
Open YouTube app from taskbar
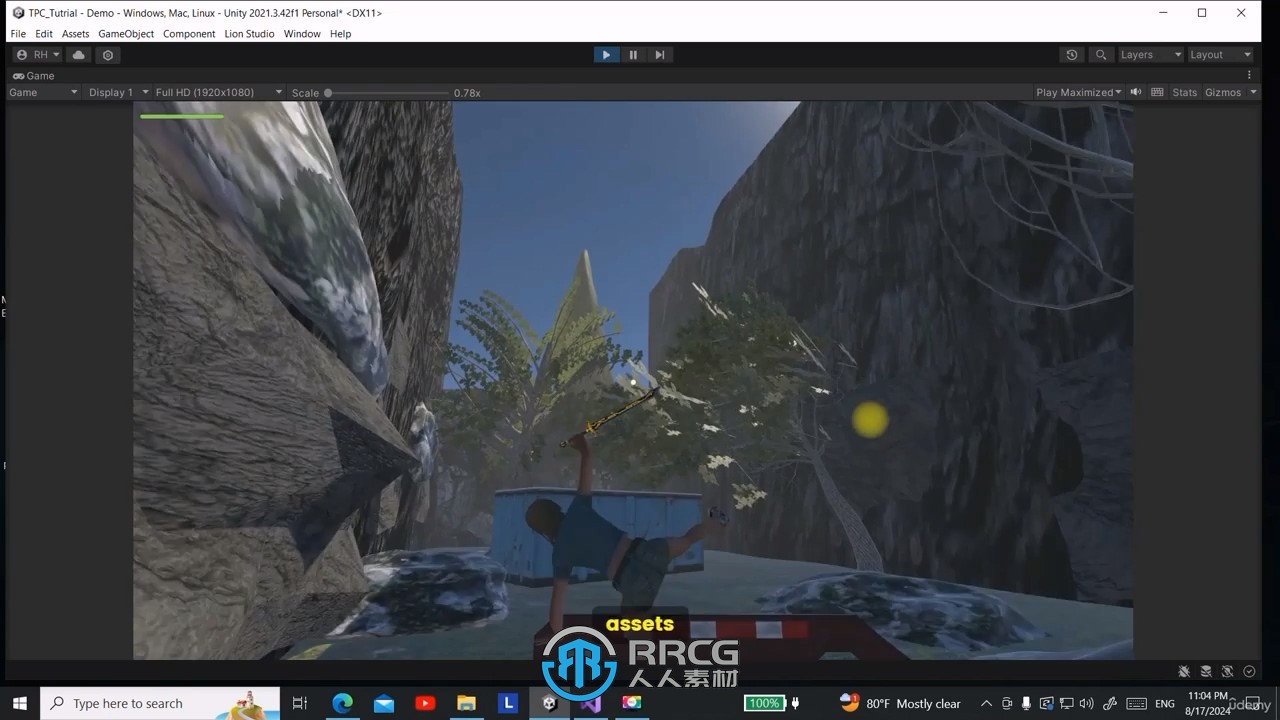[x=425, y=703]
